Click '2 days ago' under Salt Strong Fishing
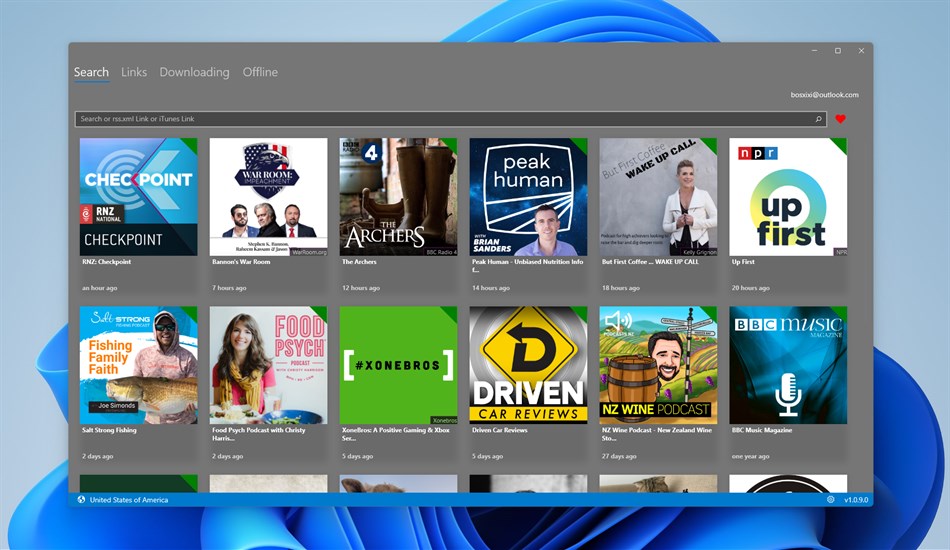The image size is (950, 550). tap(98, 456)
